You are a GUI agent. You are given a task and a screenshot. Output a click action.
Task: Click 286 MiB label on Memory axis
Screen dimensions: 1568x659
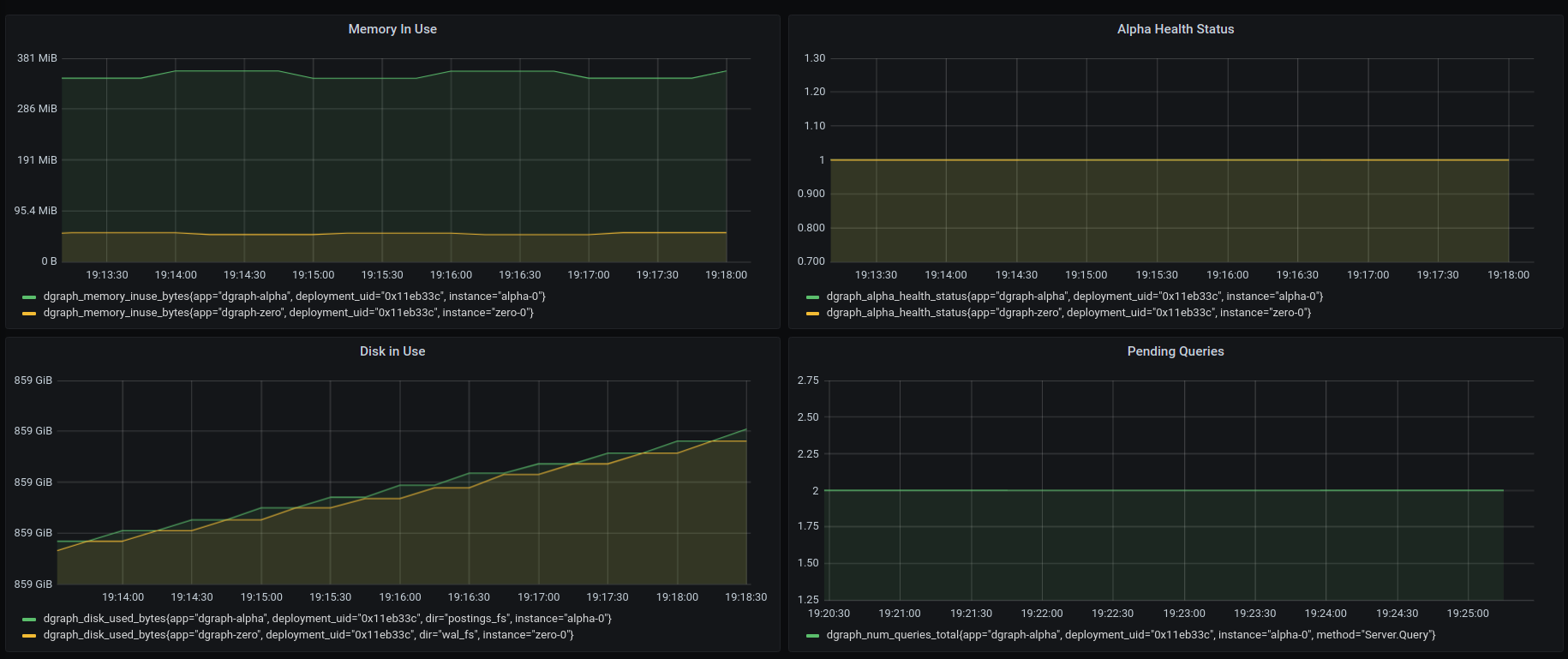[37, 109]
